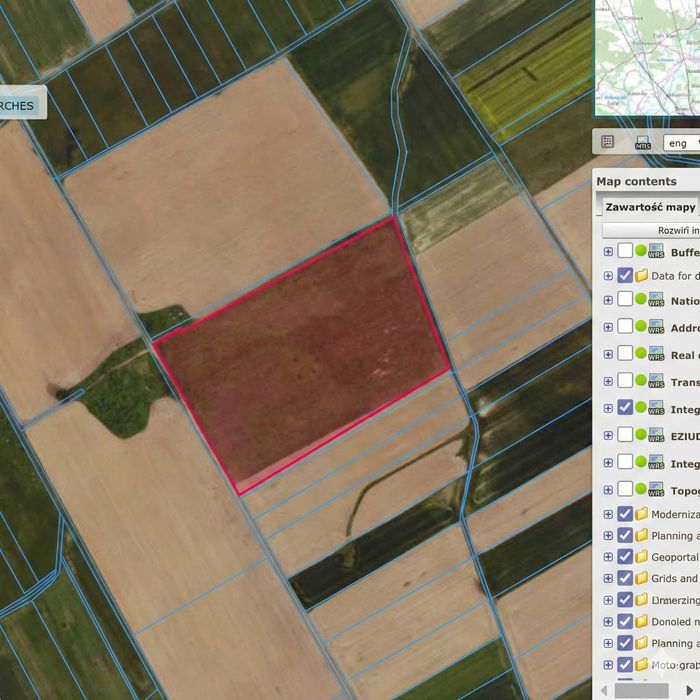Screen dimensions: 700x700
Task: Click the red highlighted parcel on map
Action: [x=301, y=357]
